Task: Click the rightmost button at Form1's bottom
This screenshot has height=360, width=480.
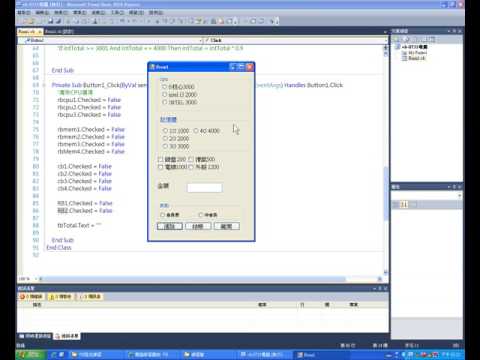Action: coord(227,226)
